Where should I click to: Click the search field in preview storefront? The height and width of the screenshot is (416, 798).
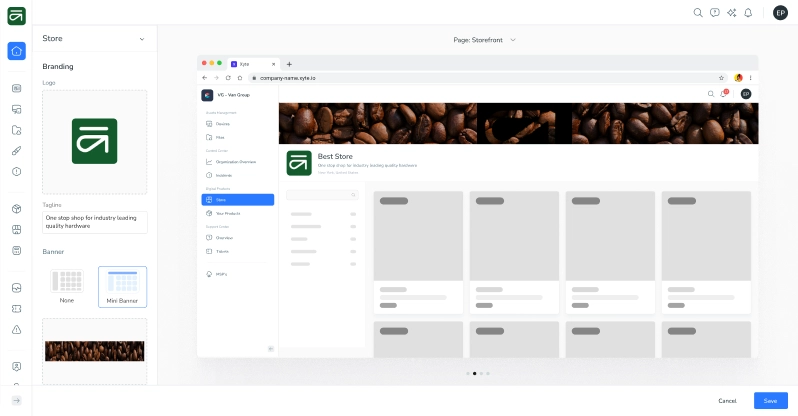[322, 195]
